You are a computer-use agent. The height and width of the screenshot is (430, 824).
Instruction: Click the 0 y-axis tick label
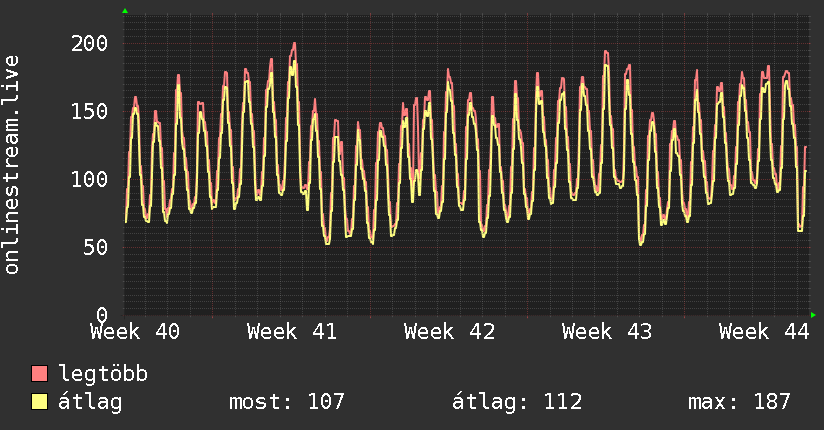pos(102,315)
